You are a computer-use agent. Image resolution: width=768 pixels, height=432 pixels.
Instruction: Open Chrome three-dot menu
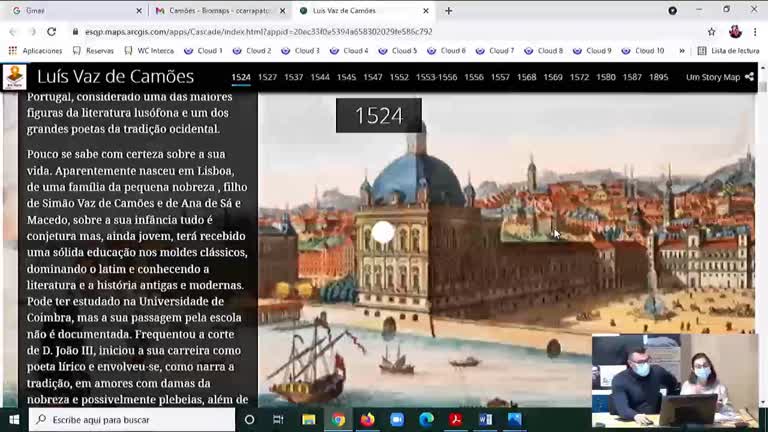tap(755, 32)
